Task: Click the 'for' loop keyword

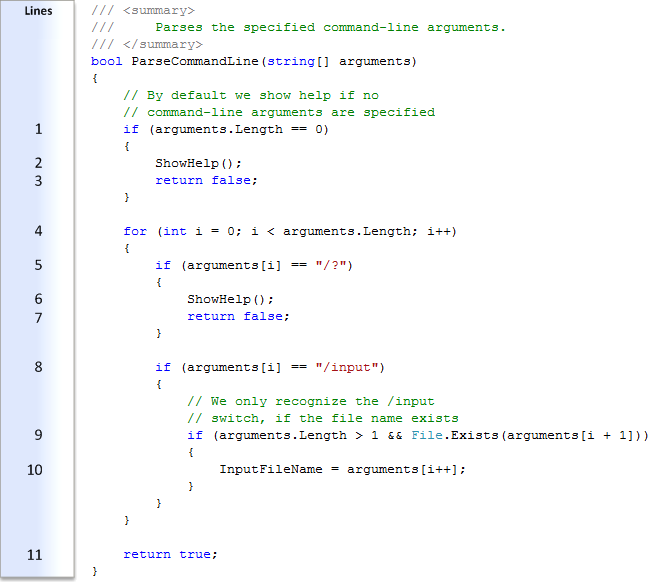Action: (135, 232)
